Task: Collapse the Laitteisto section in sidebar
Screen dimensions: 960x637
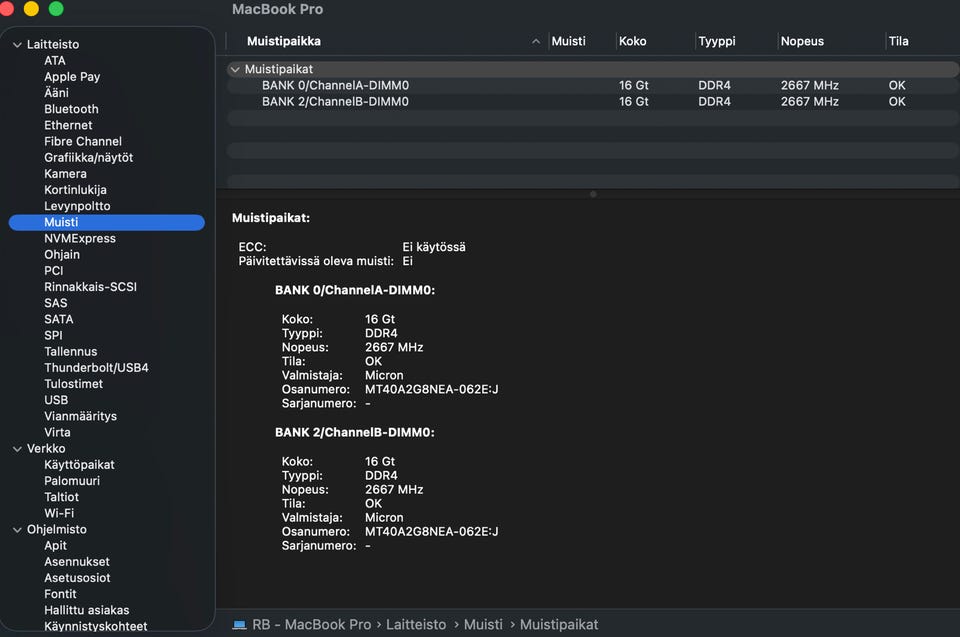Action: click(17, 45)
